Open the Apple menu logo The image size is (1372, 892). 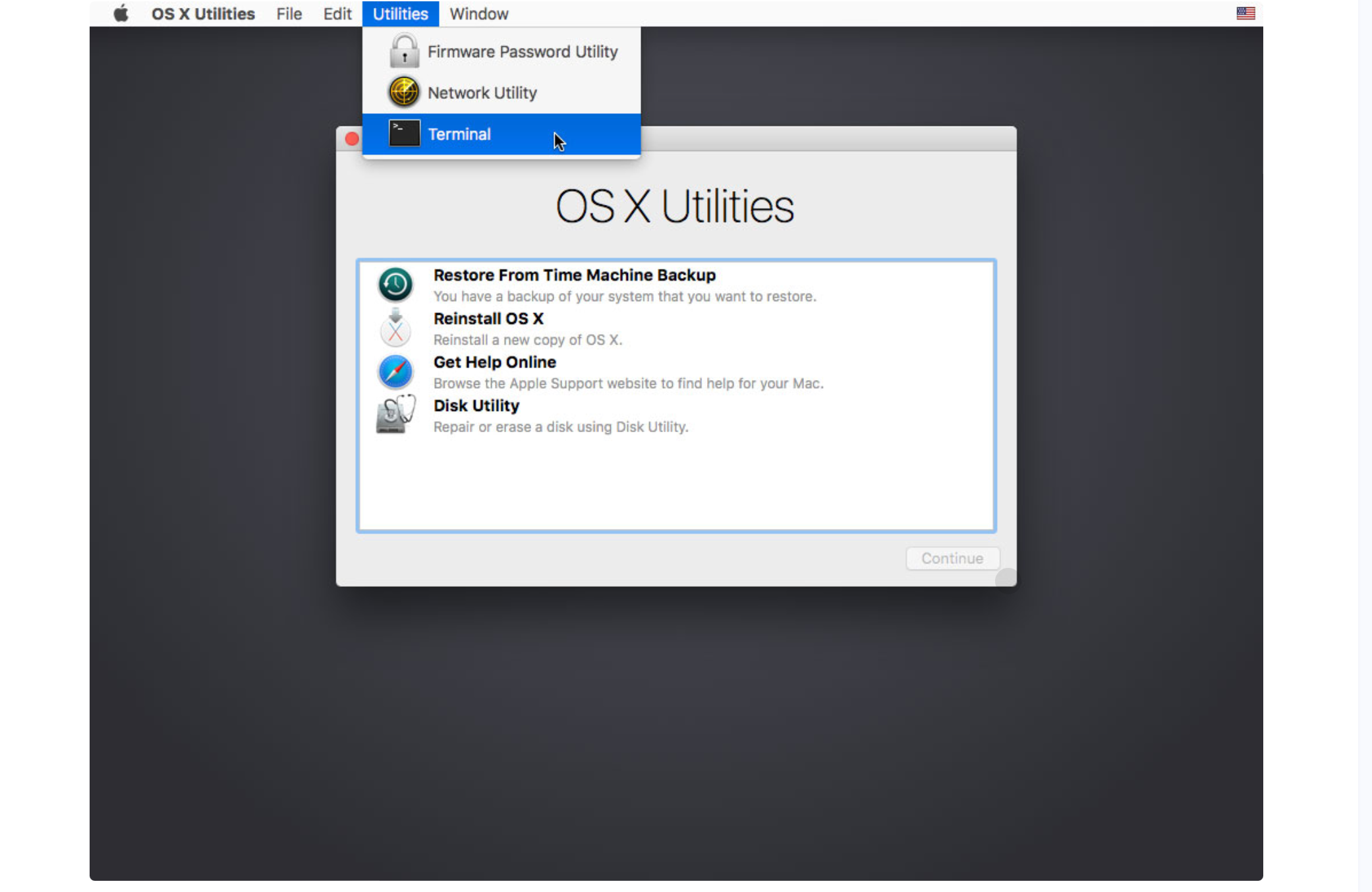tap(121, 14)
